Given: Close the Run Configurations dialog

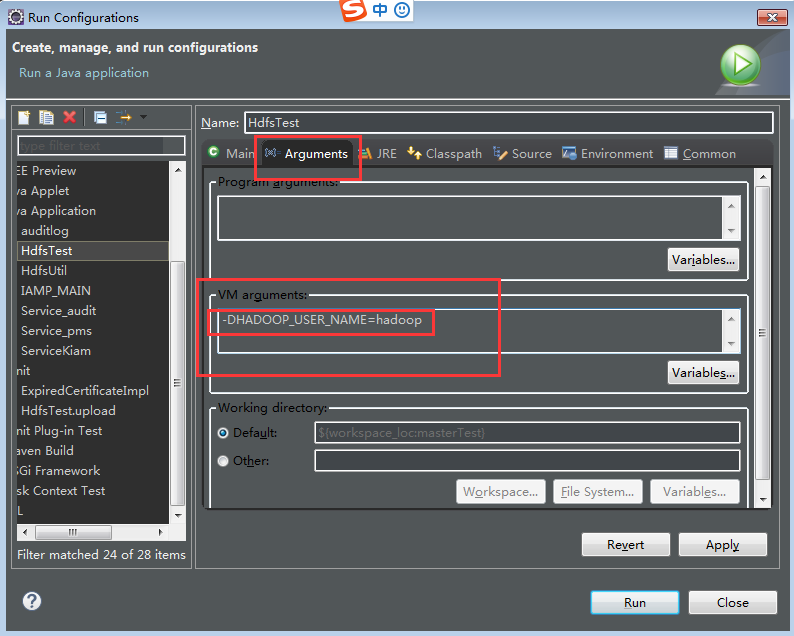Looking at the screenshot, I should (732, 603).
